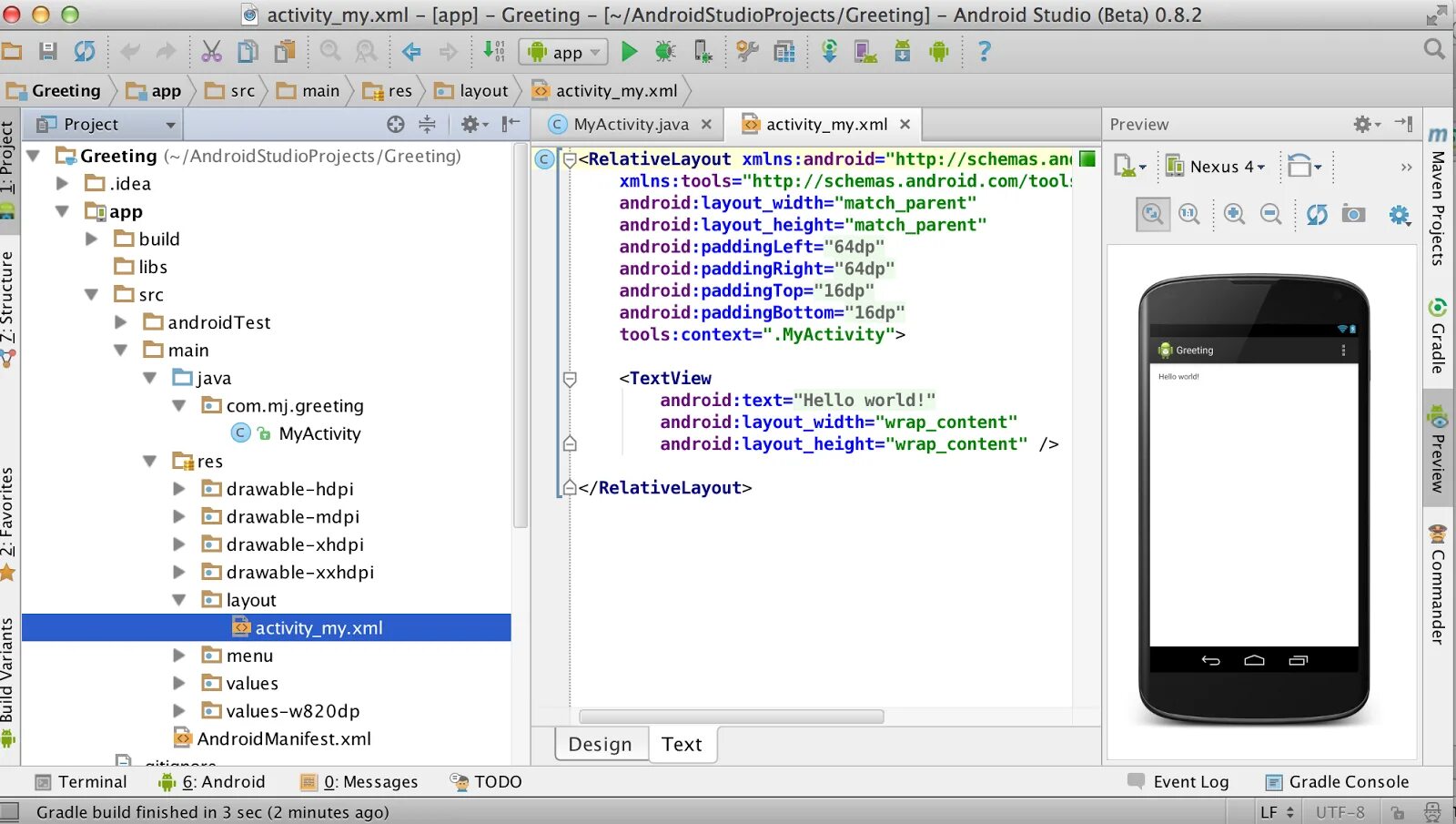Open the line separator LF dropdown
This screenshot has width=1456, height=824.
click(1278, 812)
